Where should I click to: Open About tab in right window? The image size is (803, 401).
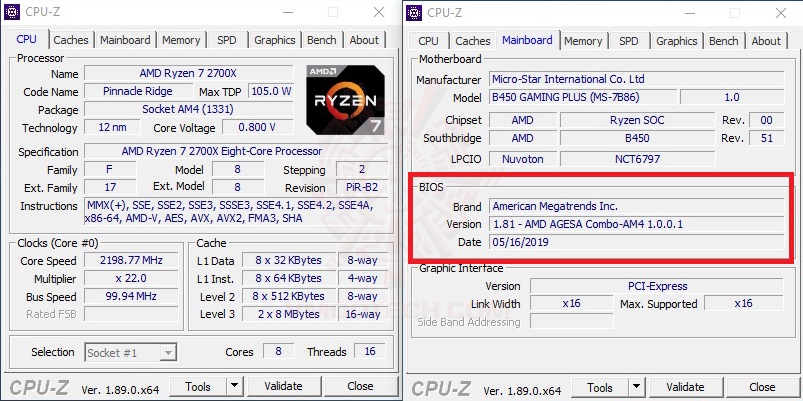(766, 41)
